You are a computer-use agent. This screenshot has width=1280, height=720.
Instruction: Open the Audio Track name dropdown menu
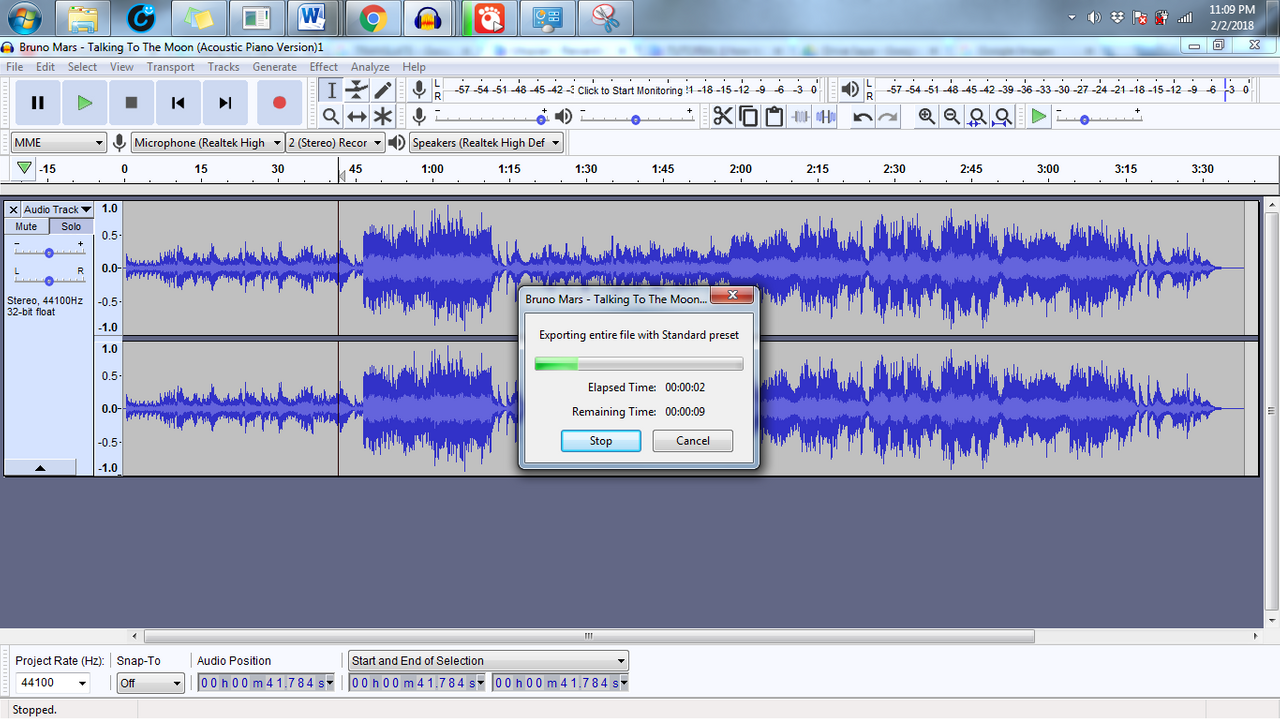pos(58,209)
